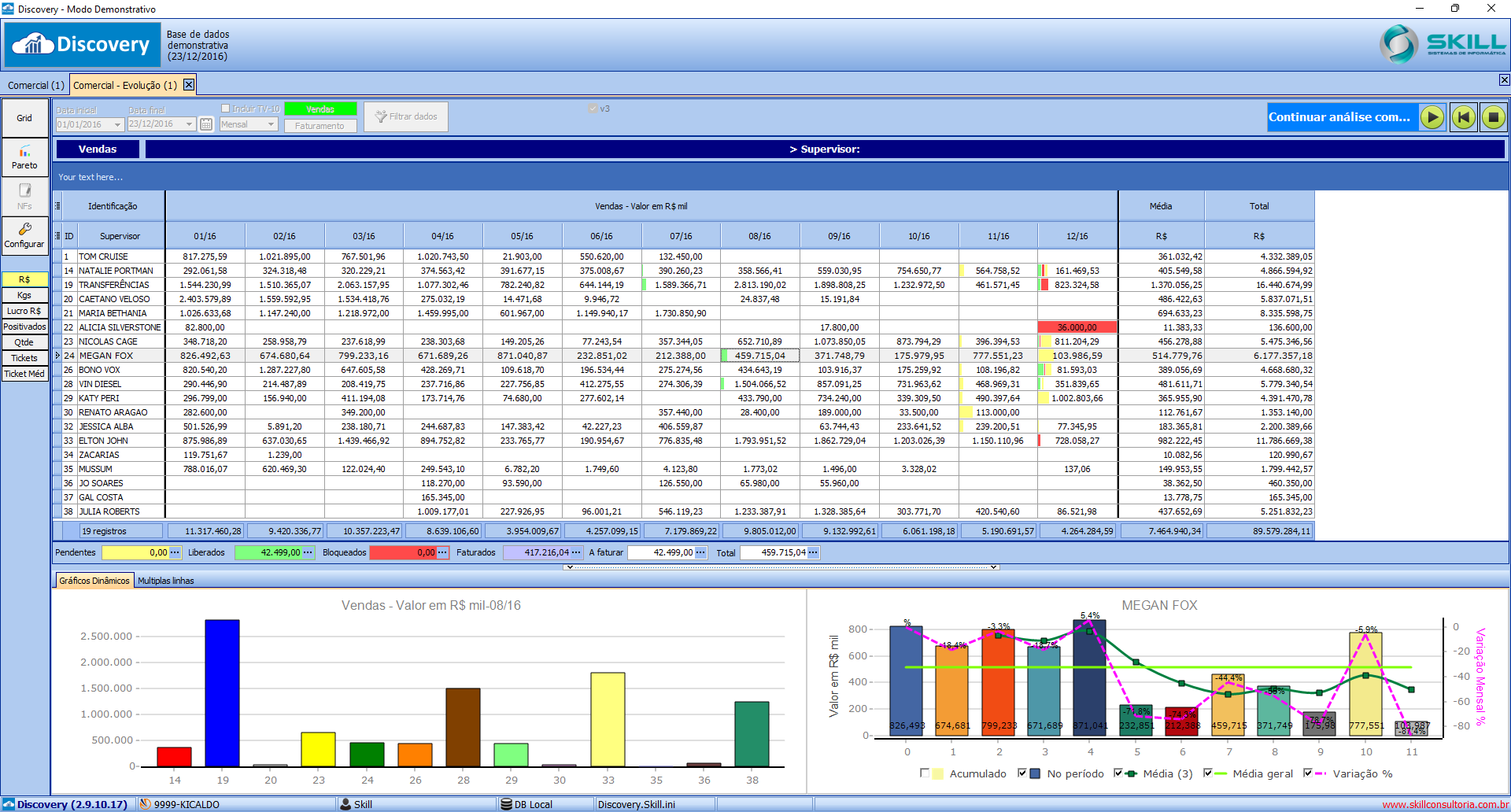Screen dimensions: 1511x812
Task: Switch to the Comercial (1) tab
Action: pyautogui.click(x=35, y=85)
